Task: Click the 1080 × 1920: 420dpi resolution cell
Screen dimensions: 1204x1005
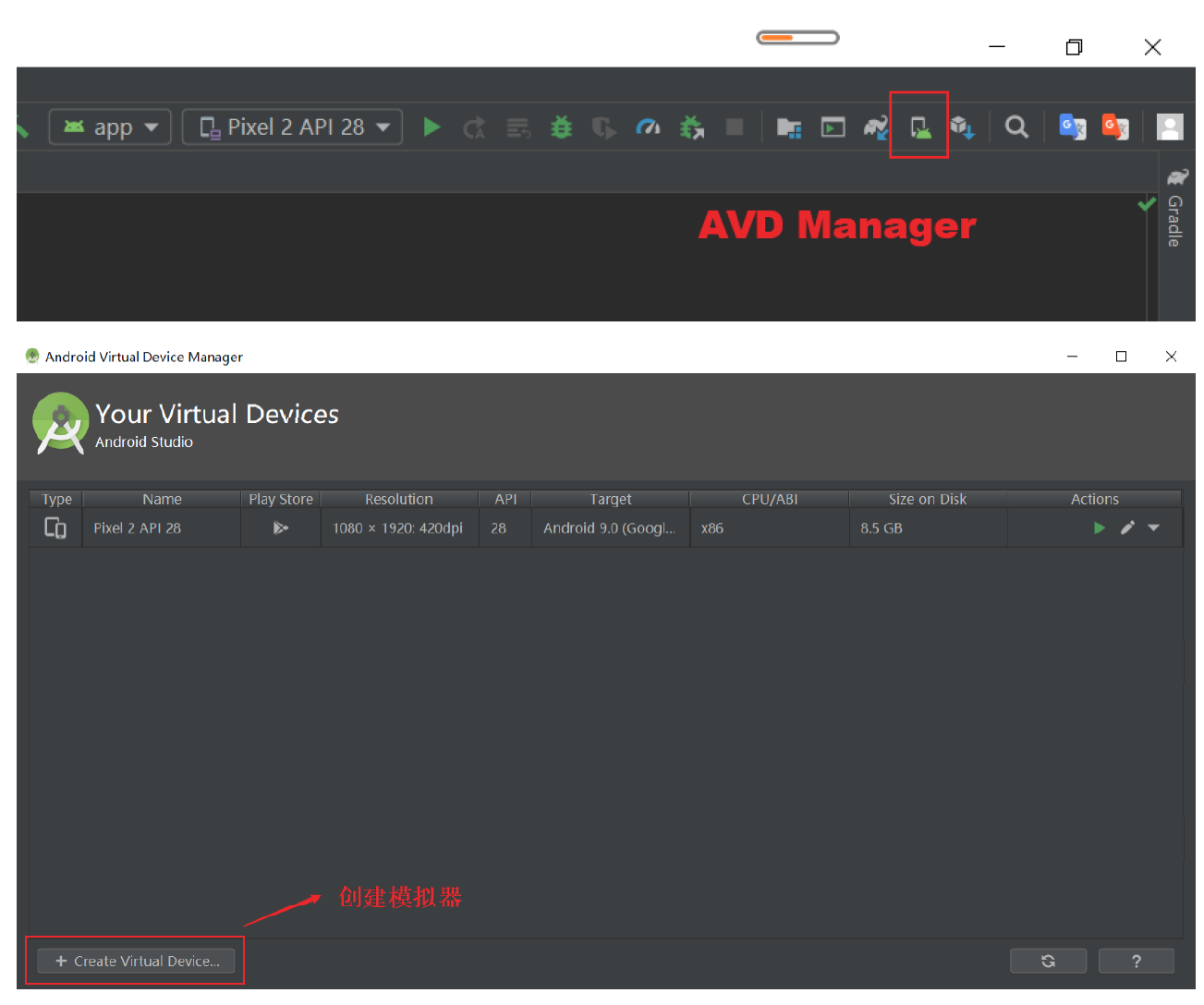Action: coord(399,527)
